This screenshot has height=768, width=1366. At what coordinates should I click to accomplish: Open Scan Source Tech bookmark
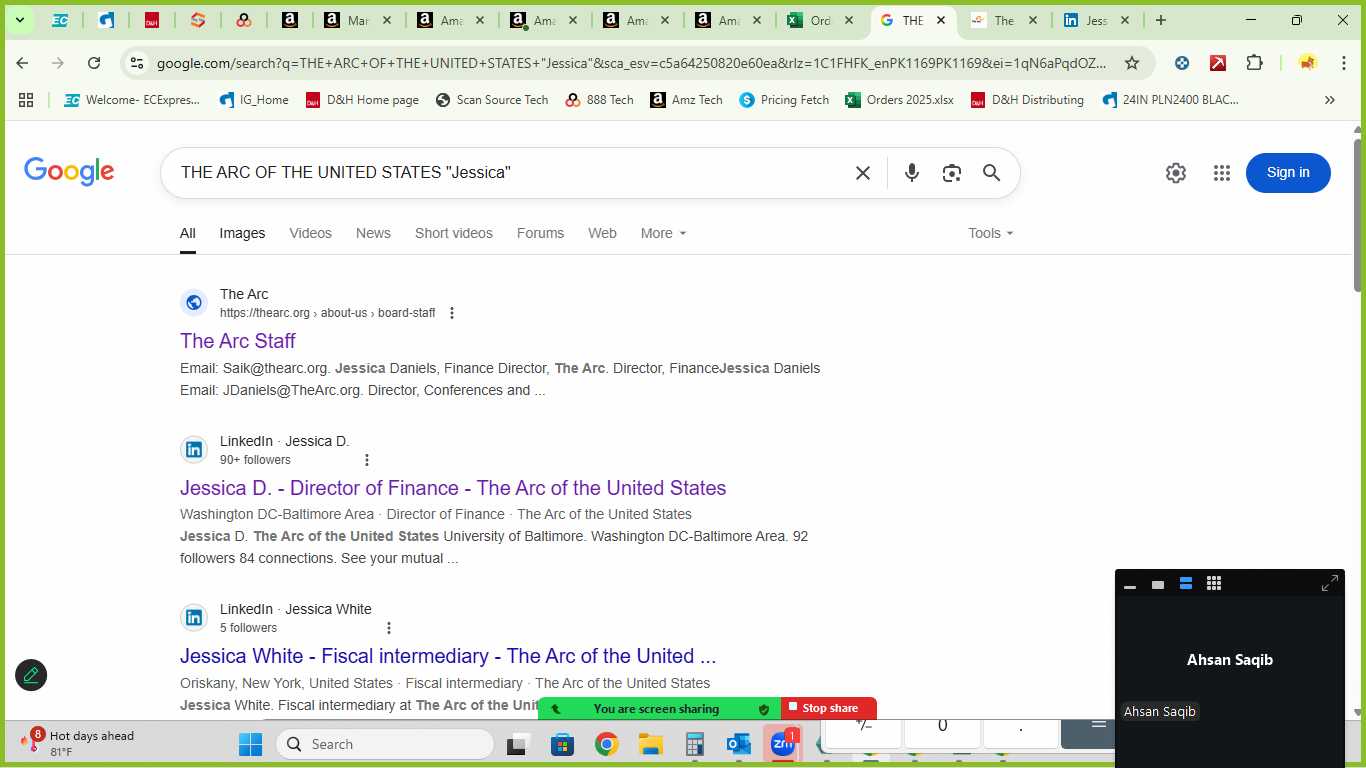tap(492, 100)
